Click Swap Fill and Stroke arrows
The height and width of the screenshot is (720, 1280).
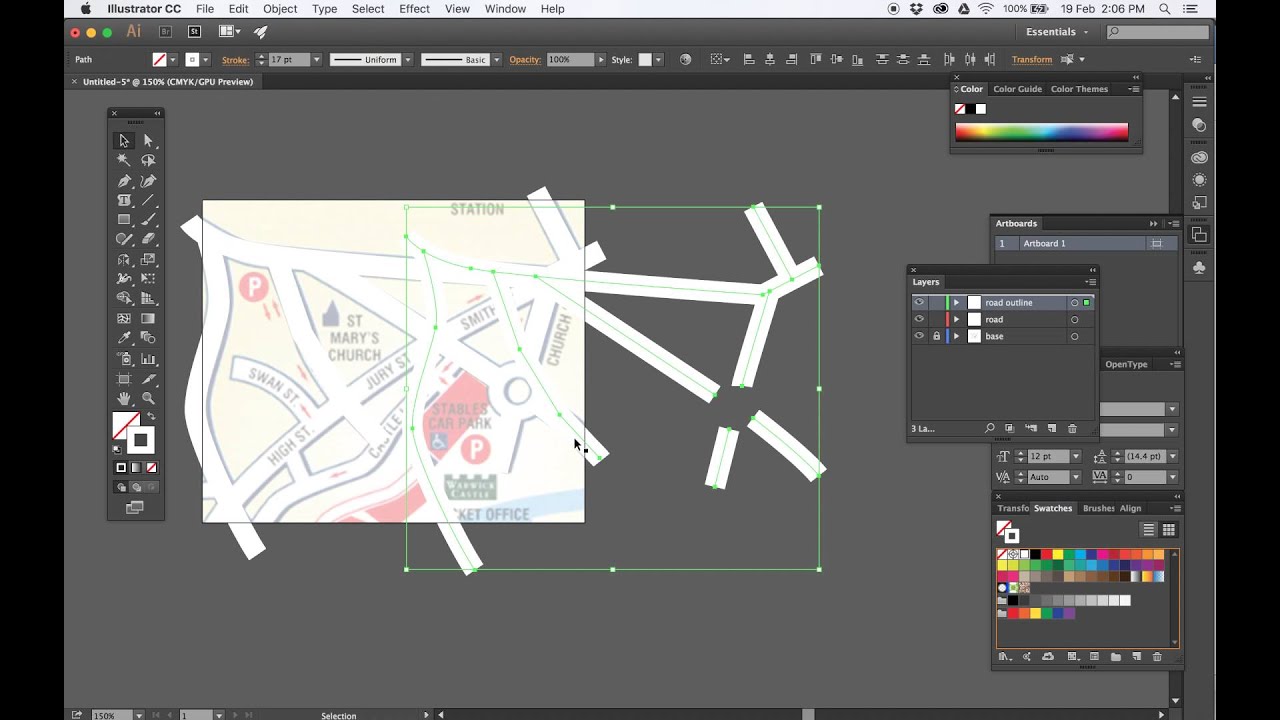point(151,416)
